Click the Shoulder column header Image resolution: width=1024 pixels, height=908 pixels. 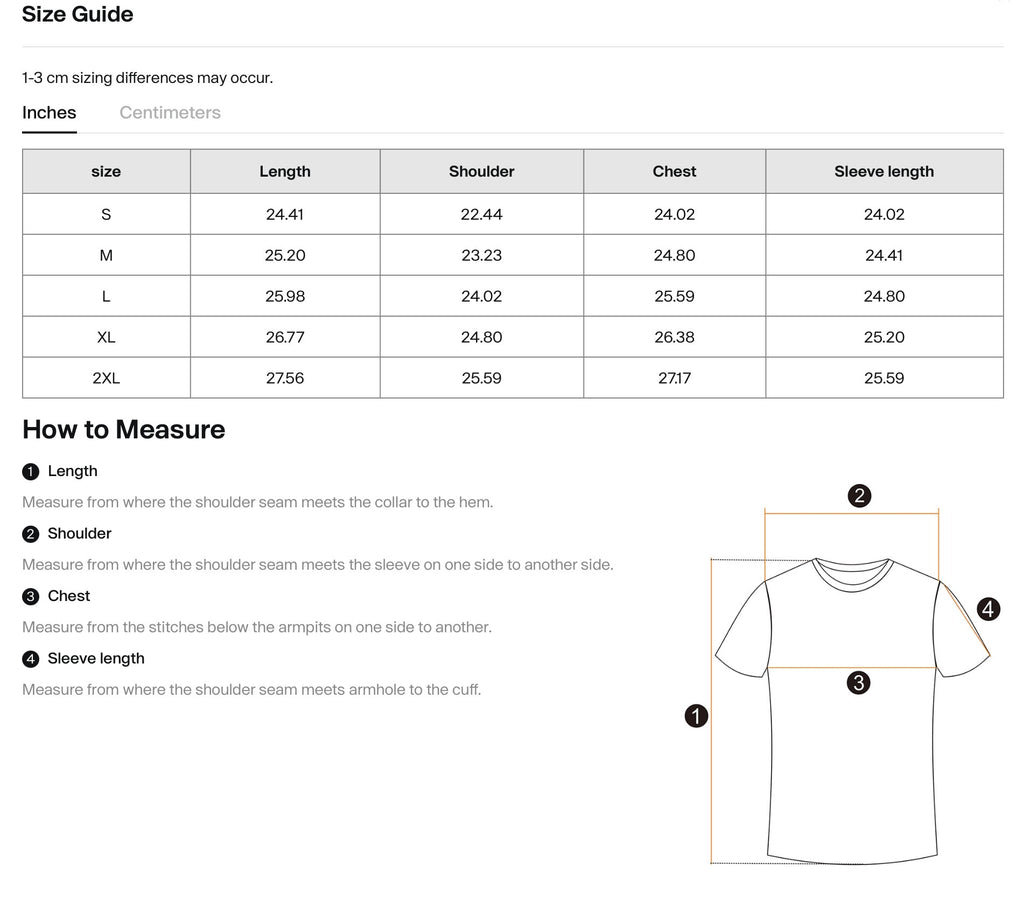(481, 171)
